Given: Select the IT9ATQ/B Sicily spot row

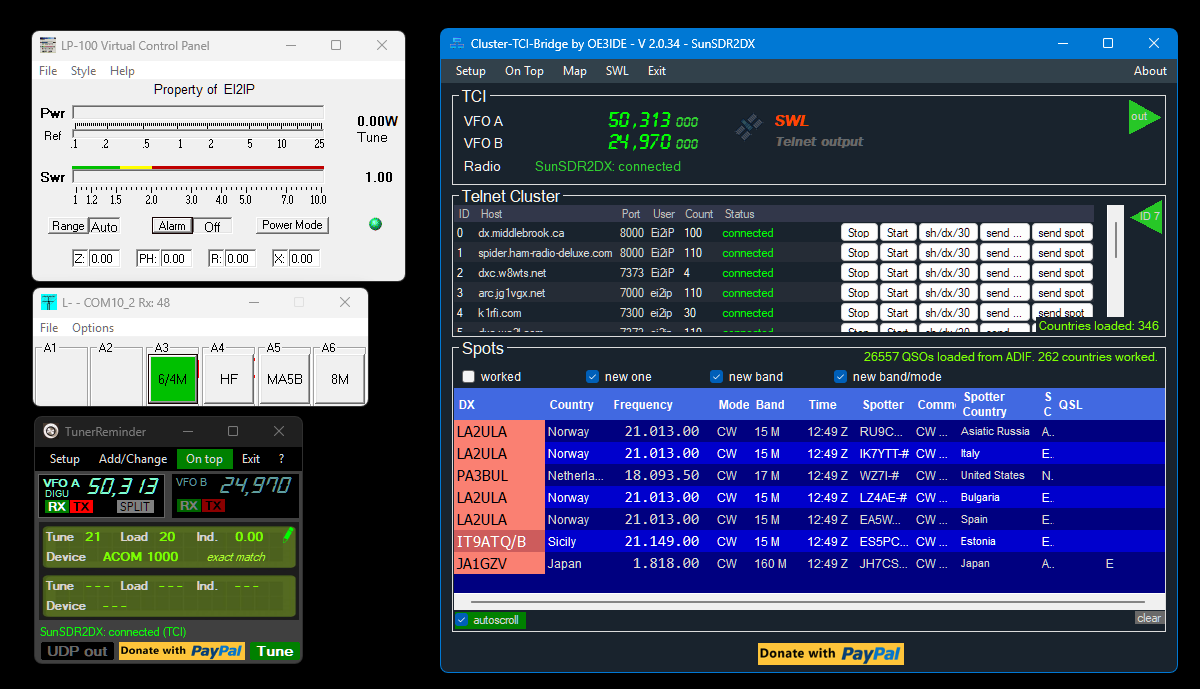Looking at the screenshot, I should (809, 542).
